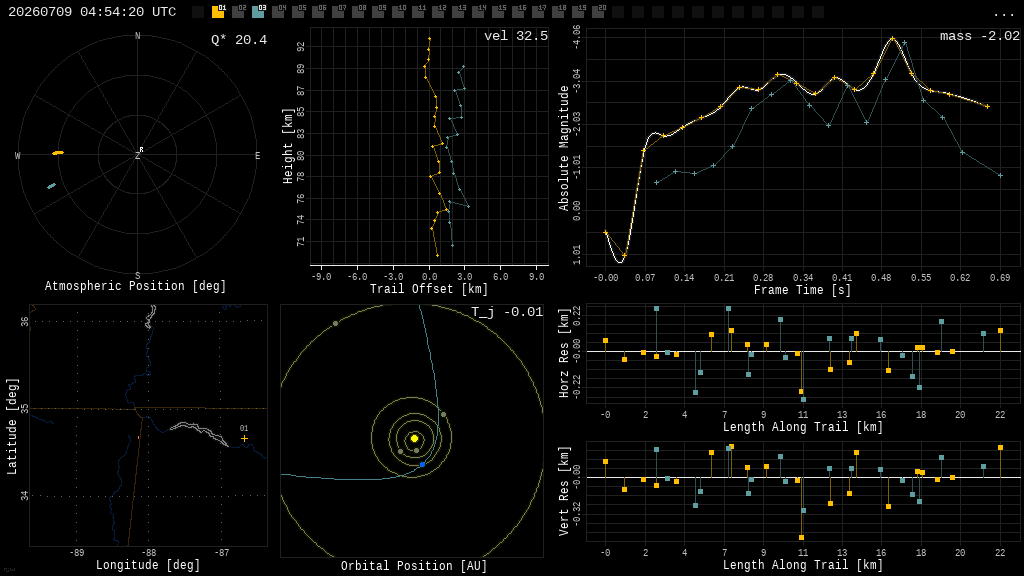Click the zenith Z marker in polar plot
This screenshot has height=576, width=1024.
[x=138, y=155]
